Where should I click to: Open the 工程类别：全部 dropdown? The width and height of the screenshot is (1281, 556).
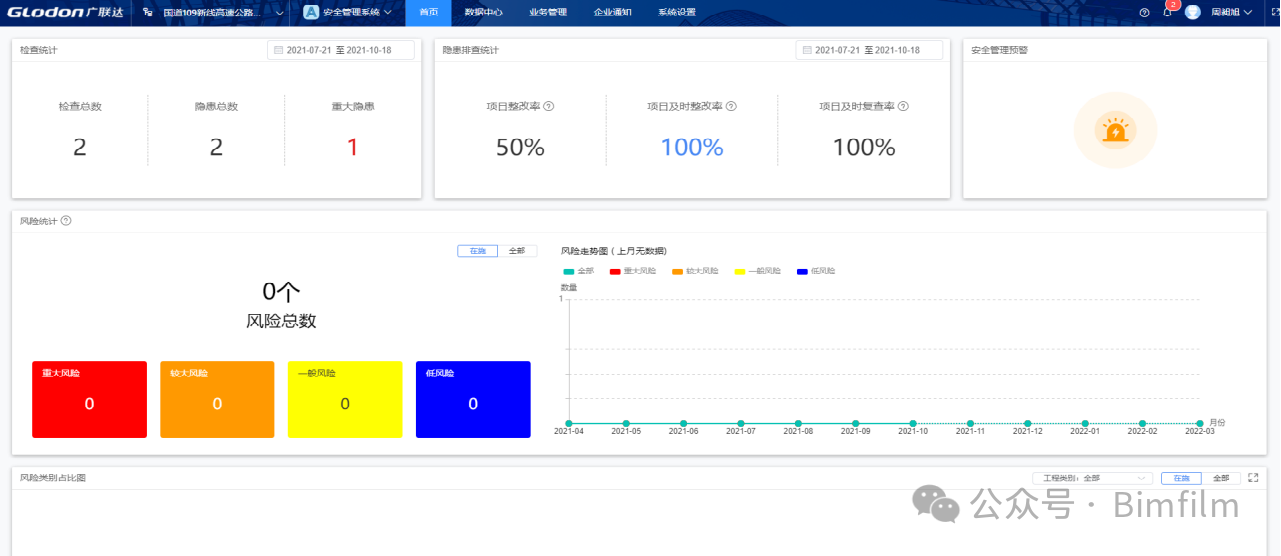pyautogui.click(x=1092, y=478)
